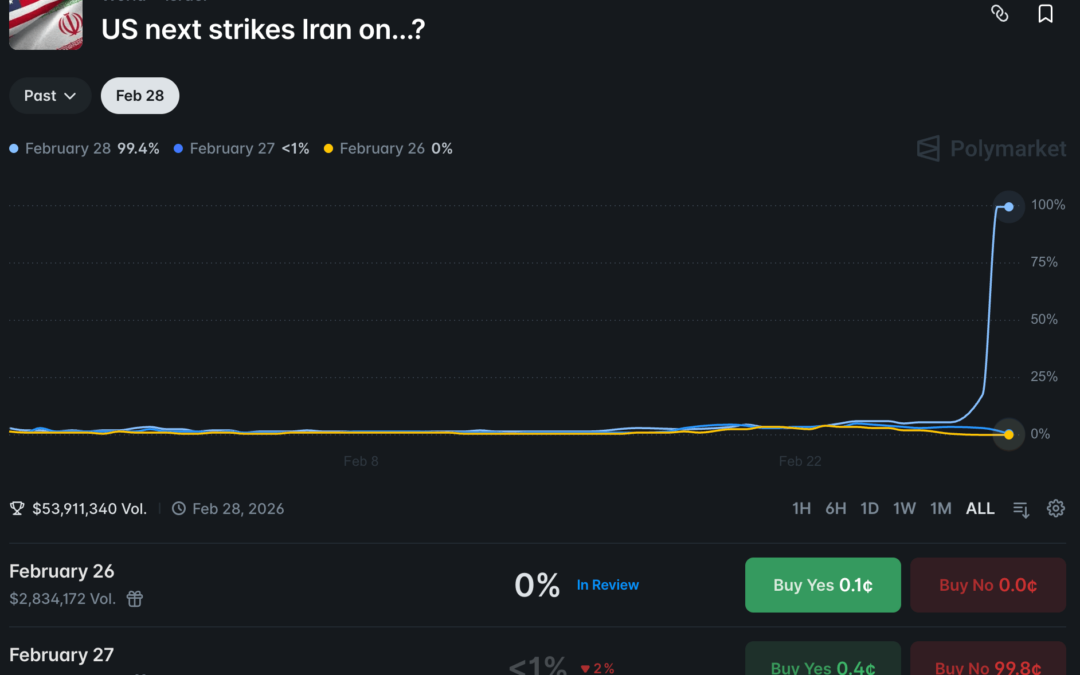Expand the February 26 market row
Image resolution: width=1080 pixels, height=675 pixels.
pos(62,571)
